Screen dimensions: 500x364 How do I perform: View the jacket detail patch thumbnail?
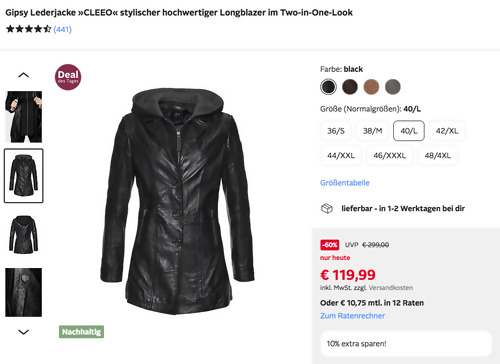pos(24,292)
